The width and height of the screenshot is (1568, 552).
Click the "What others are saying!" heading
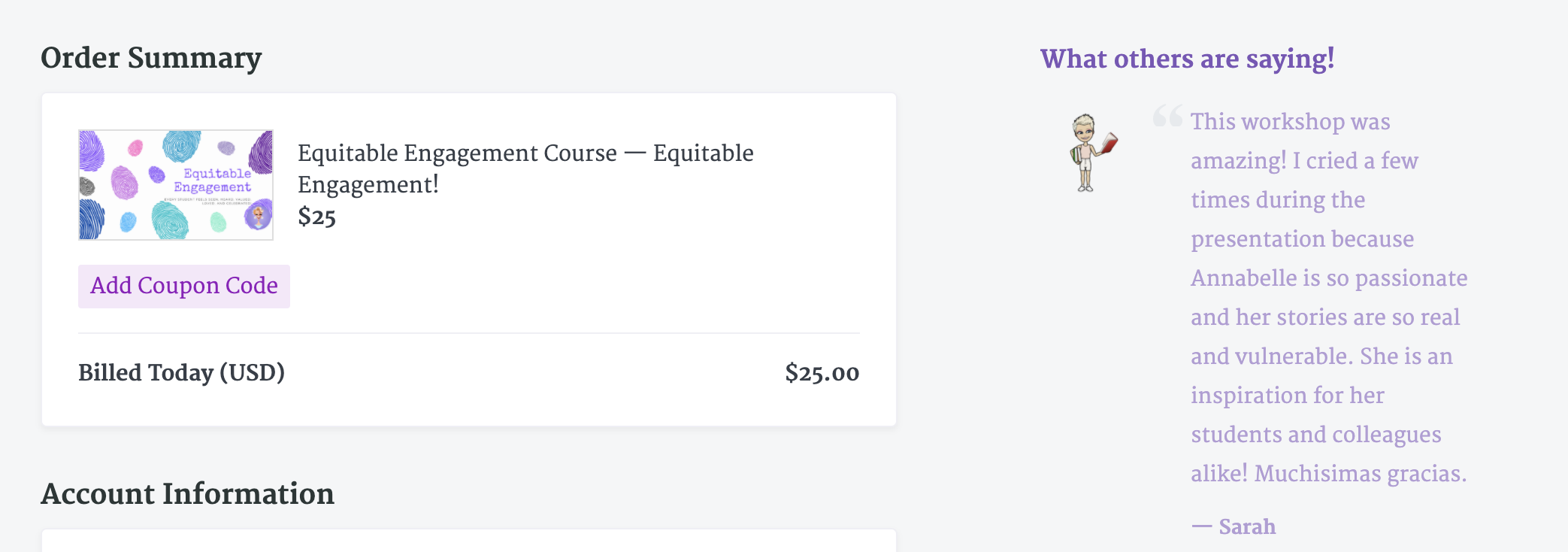[x=1187, y=59]
